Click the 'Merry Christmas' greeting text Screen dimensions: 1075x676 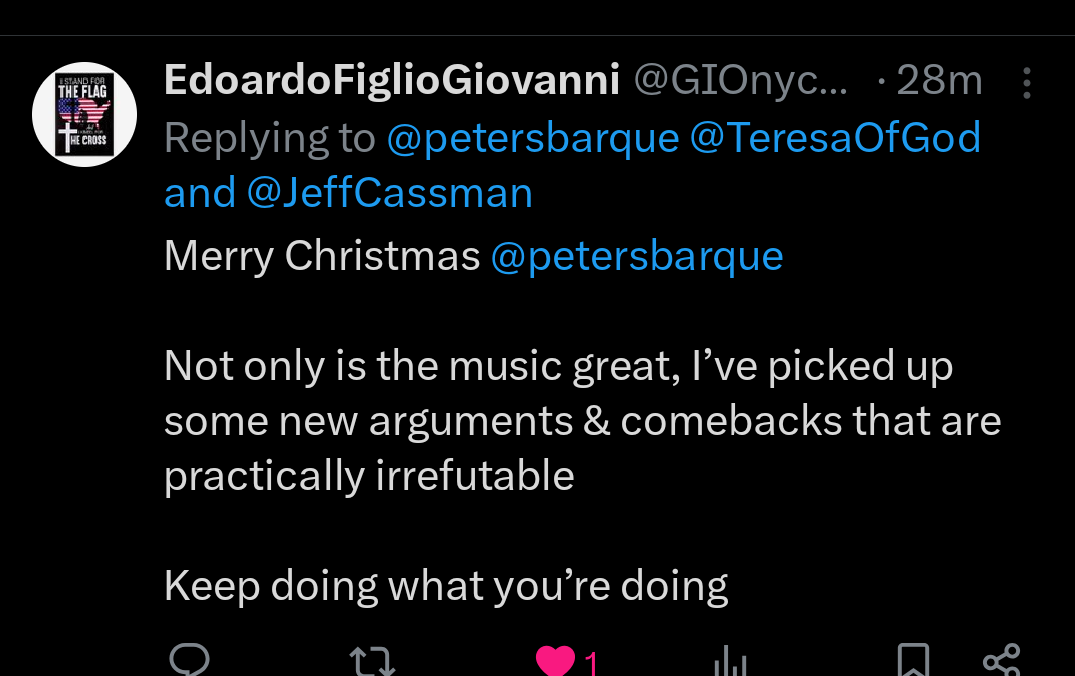pyautogui.click(x=322, y=257)
